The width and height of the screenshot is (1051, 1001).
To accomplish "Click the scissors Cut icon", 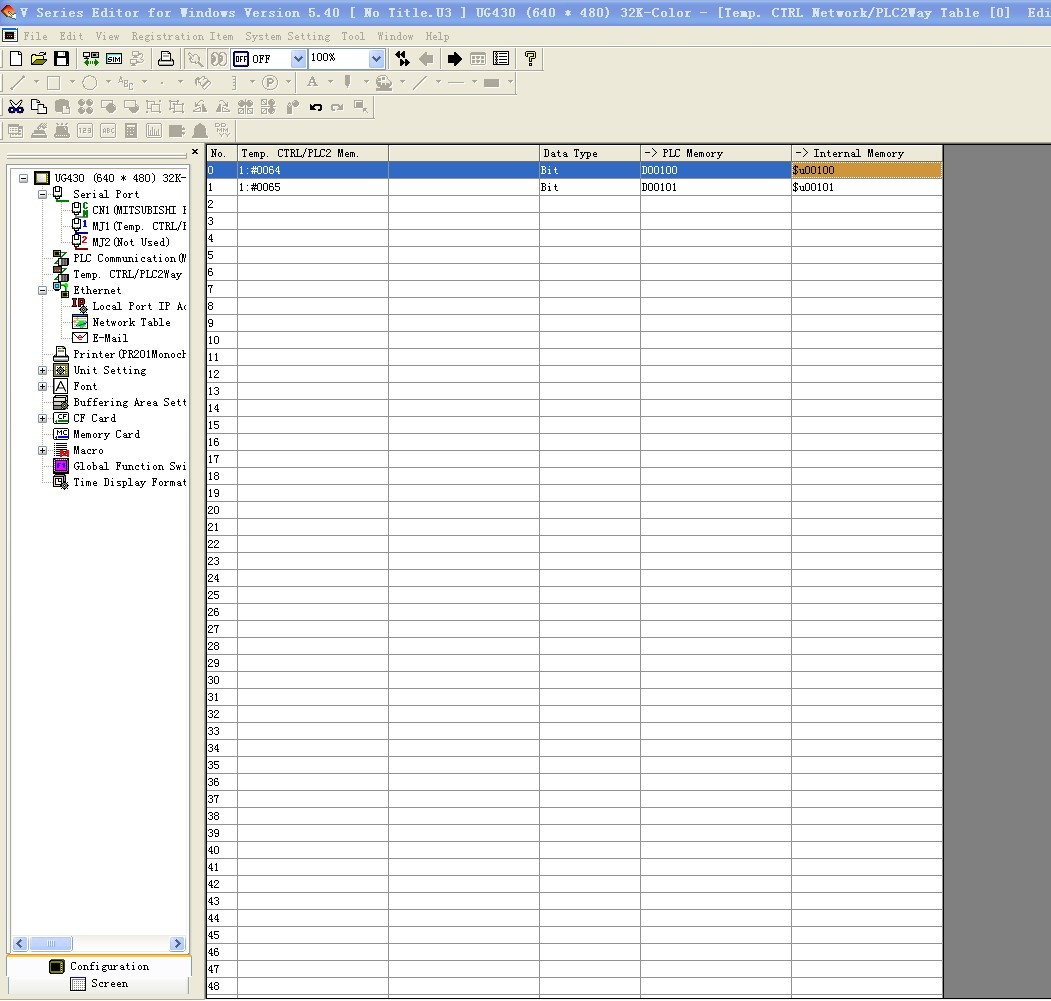I will (x=16, y=107).
